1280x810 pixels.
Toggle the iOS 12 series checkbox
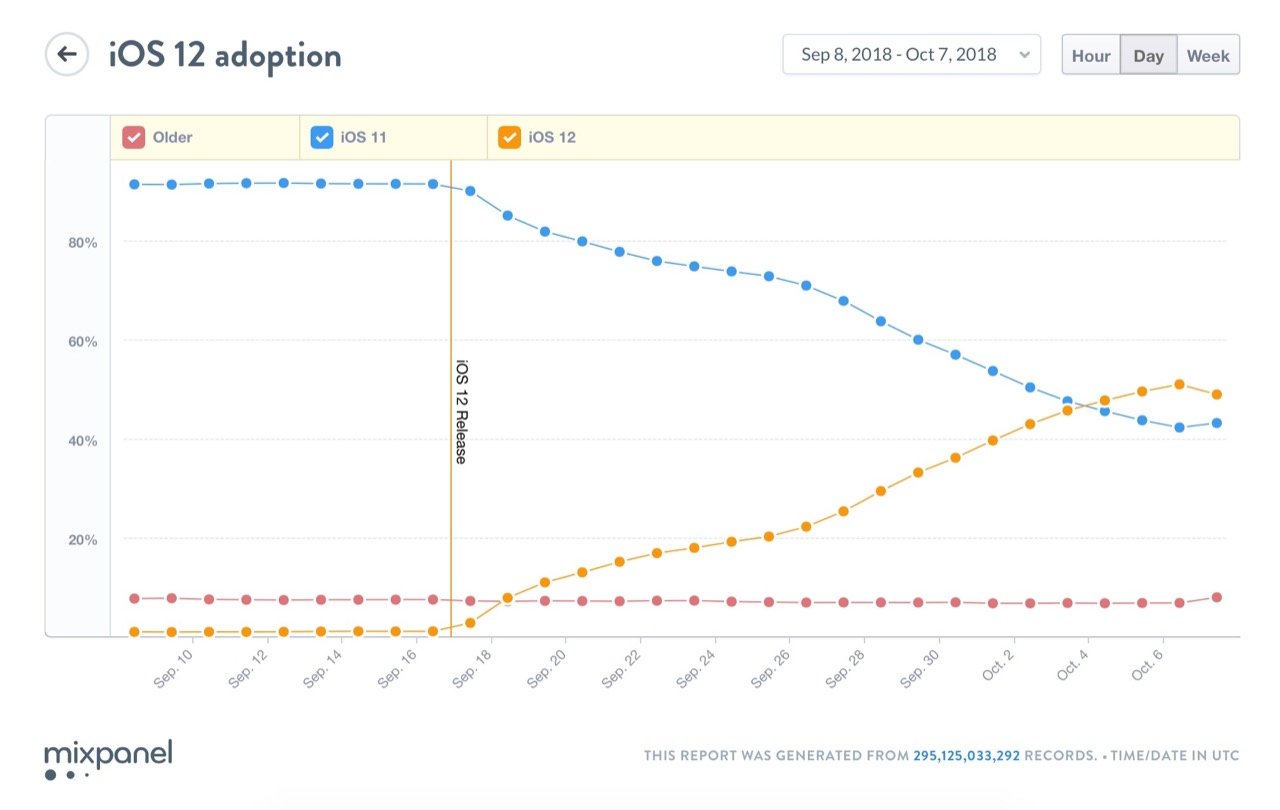click(x=509, y=137)
